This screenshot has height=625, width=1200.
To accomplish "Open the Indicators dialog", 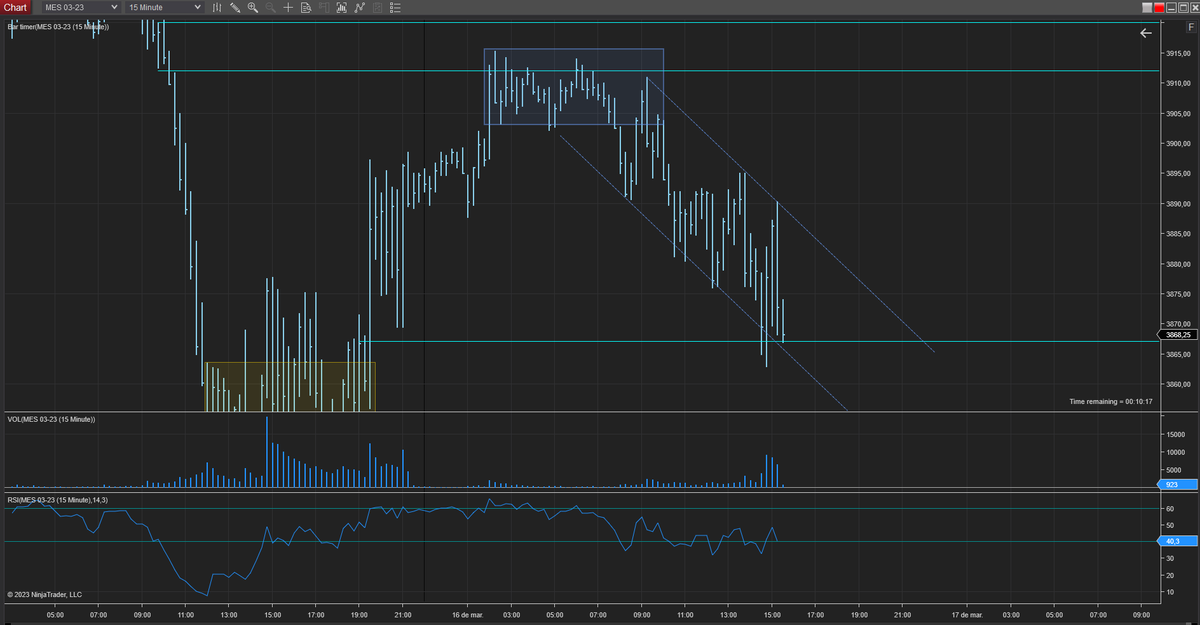I will [360, 7].
